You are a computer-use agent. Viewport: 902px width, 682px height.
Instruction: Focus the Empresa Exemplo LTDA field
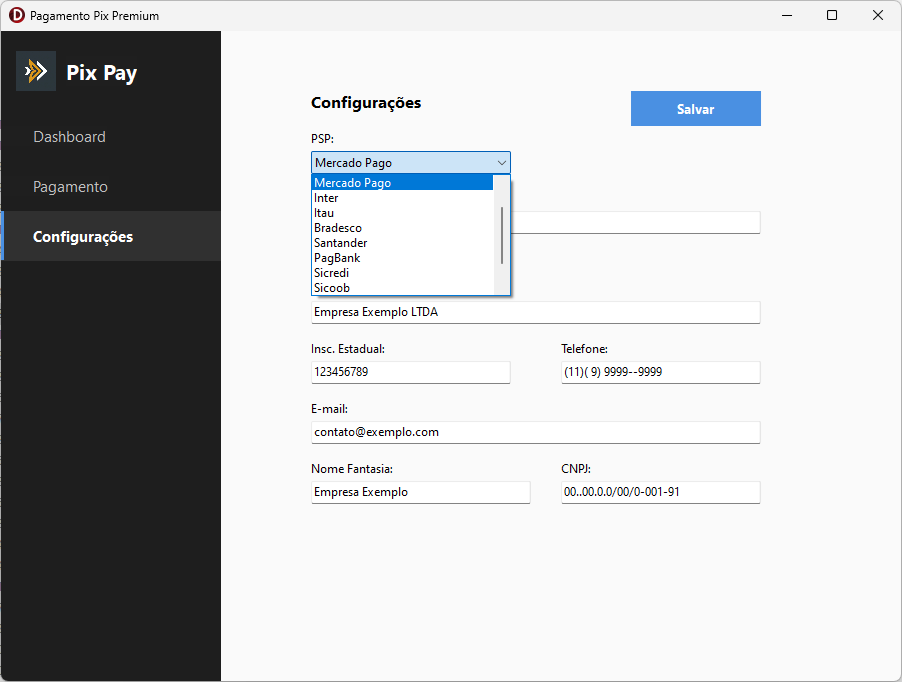coord(536,312)
